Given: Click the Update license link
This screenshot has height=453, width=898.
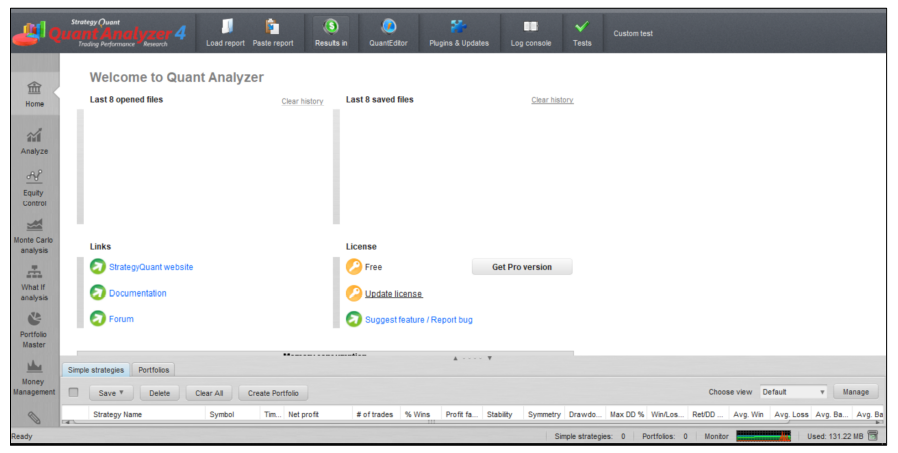Looking at the screenshot, I should point(393,294).
